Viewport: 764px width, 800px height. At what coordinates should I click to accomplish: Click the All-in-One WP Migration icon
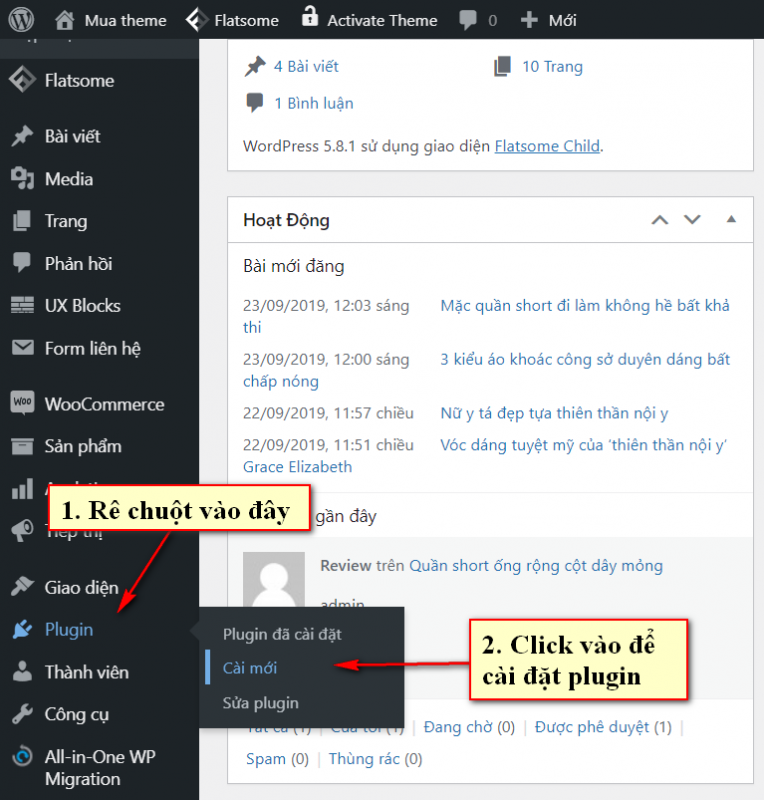tap(22, 756)
